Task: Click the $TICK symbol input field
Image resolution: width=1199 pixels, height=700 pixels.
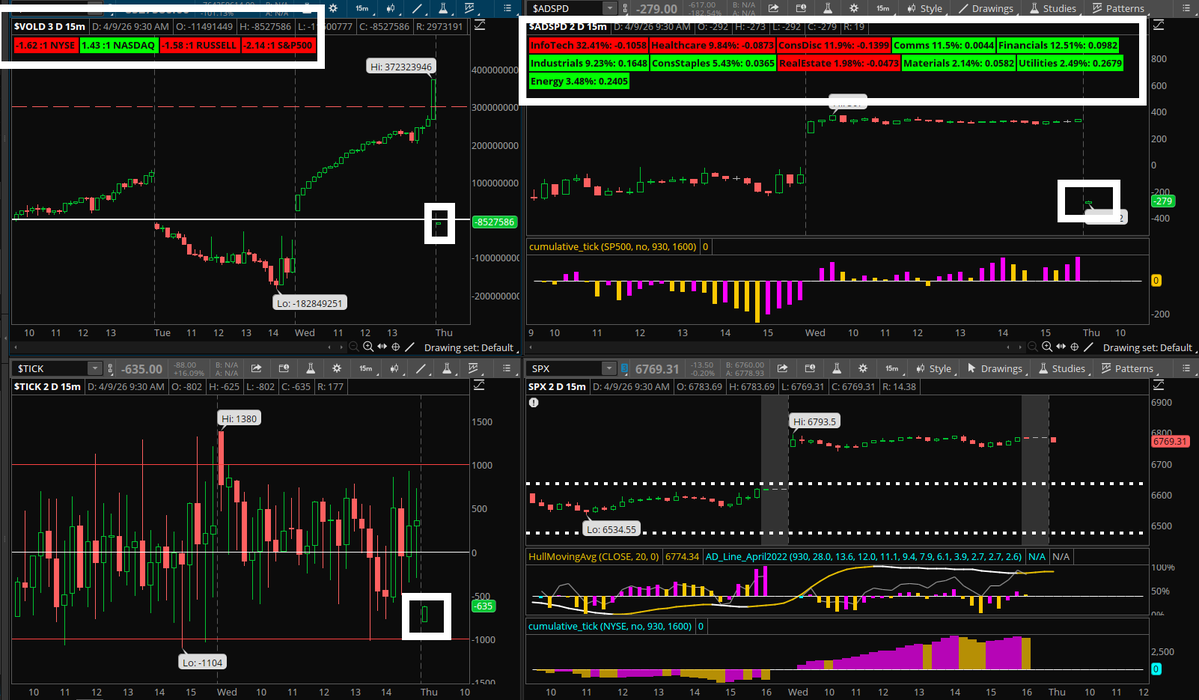Action: tap(50, 369)
